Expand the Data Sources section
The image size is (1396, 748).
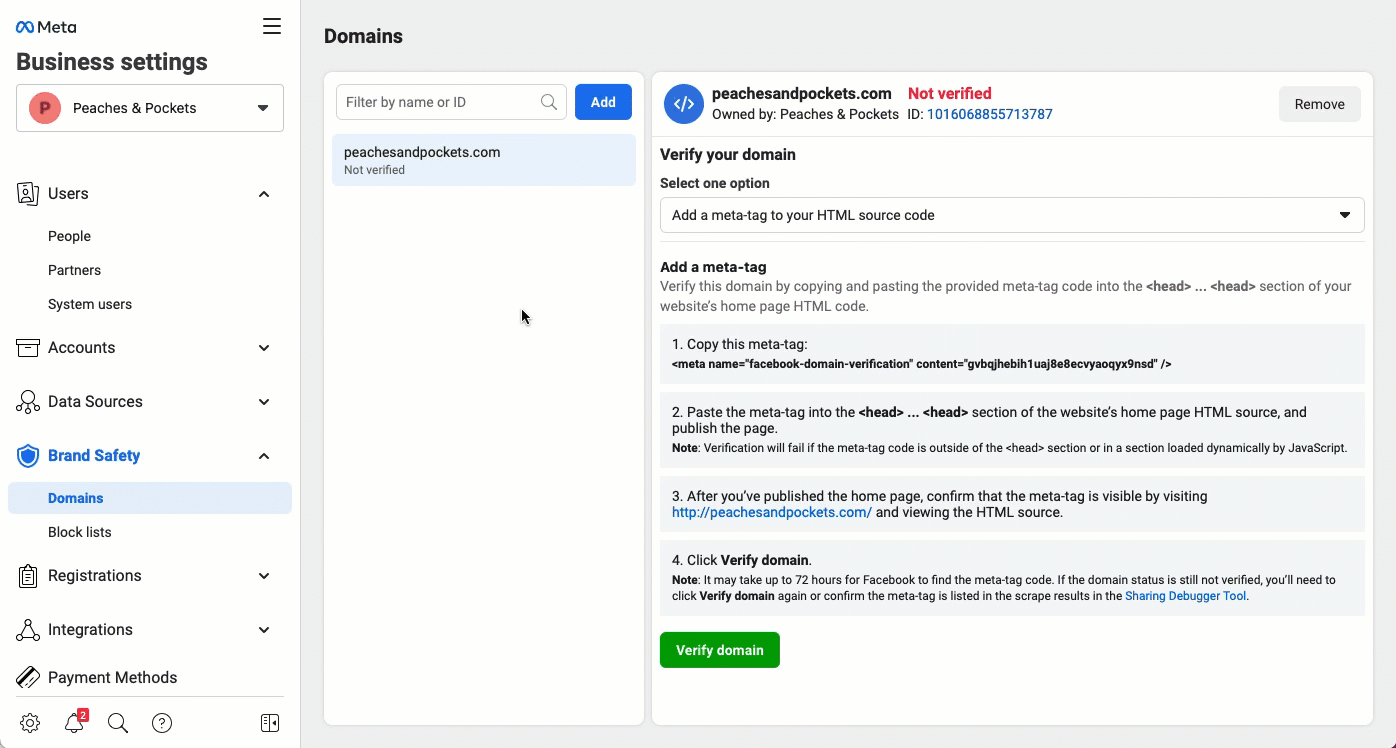[x=264, y=402]
